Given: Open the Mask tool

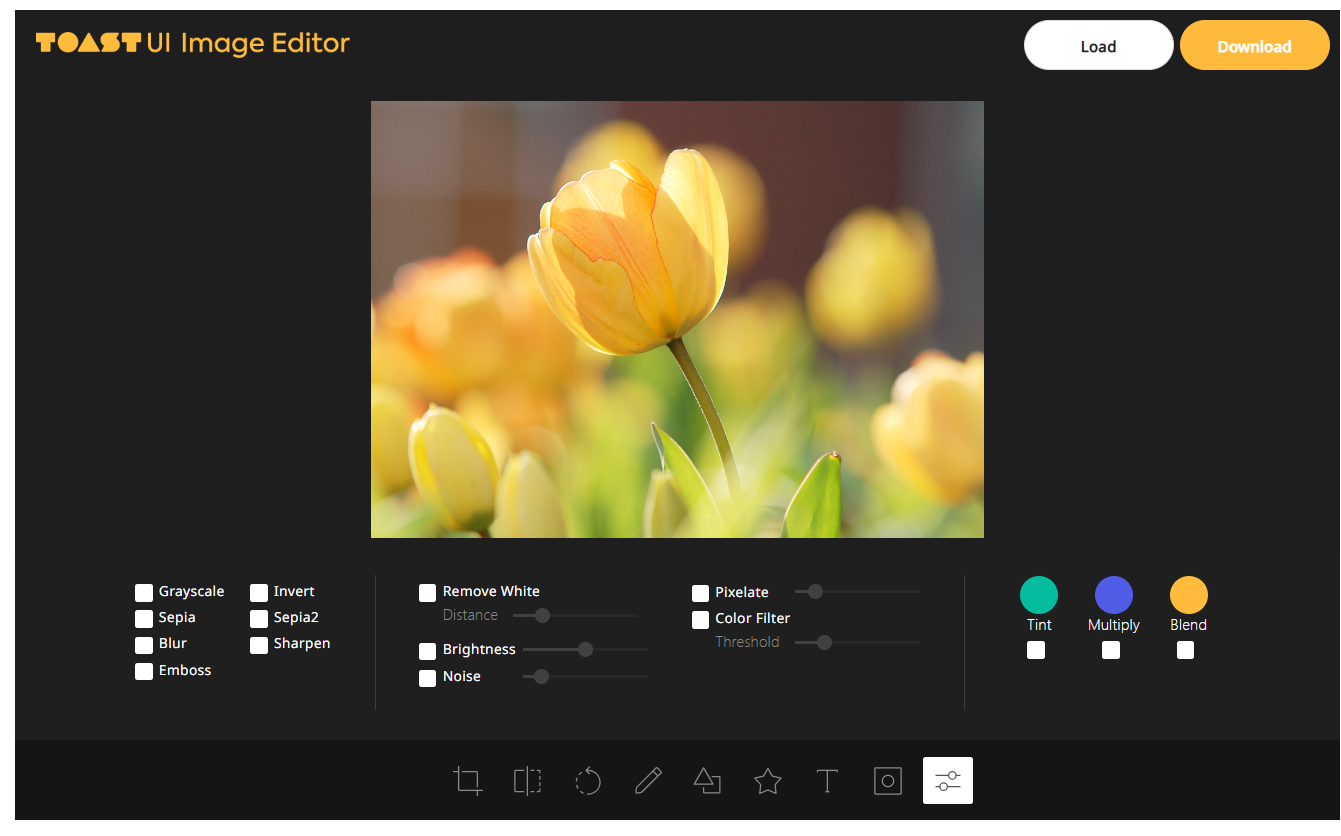Looking at the screenshot, I should point(888,780).
